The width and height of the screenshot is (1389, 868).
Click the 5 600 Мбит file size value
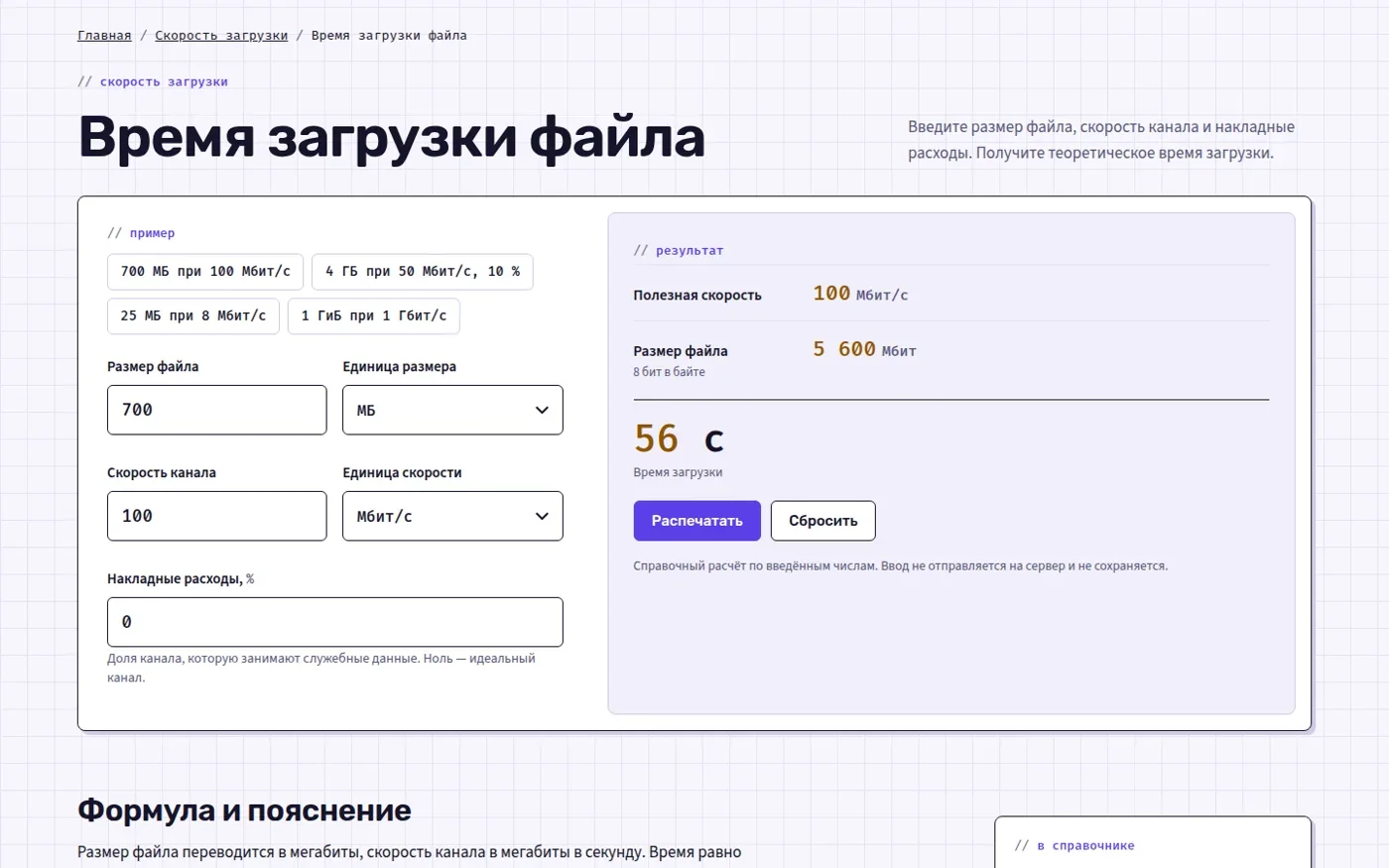point(864,349)
